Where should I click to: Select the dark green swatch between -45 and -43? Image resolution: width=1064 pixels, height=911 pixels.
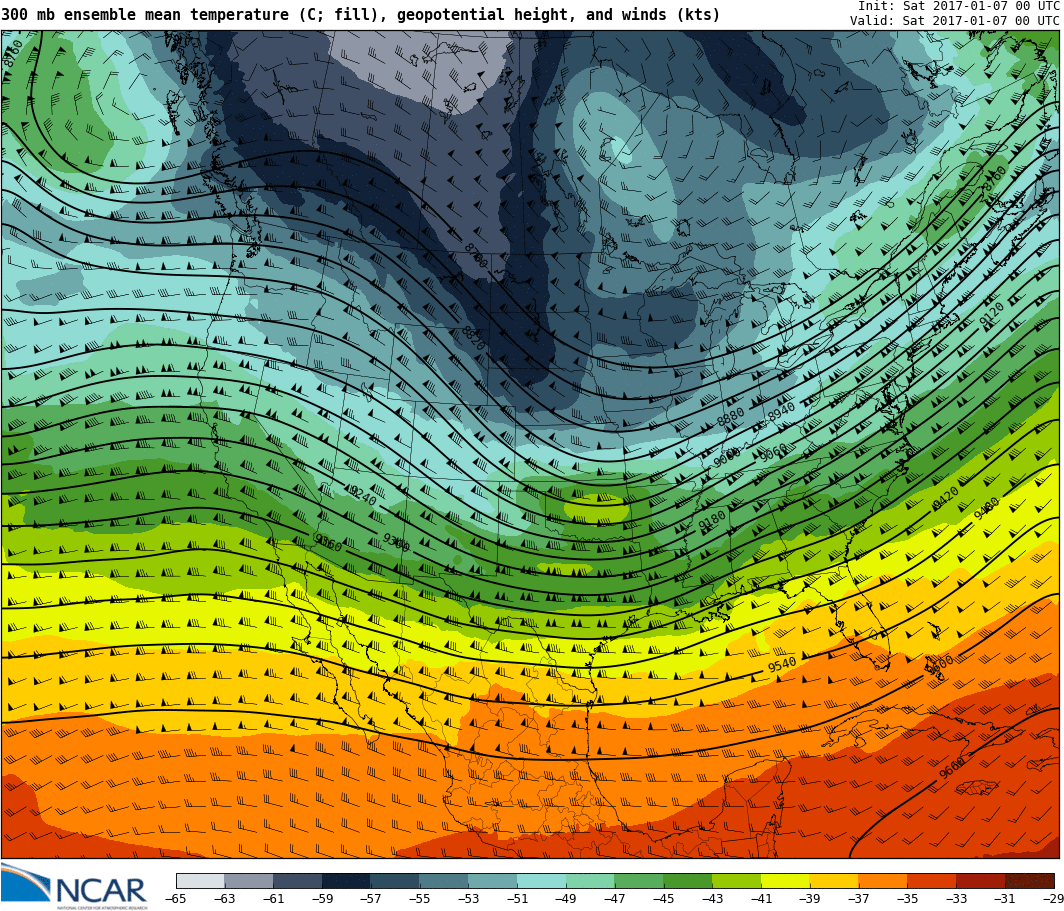(x=687, y=881)
